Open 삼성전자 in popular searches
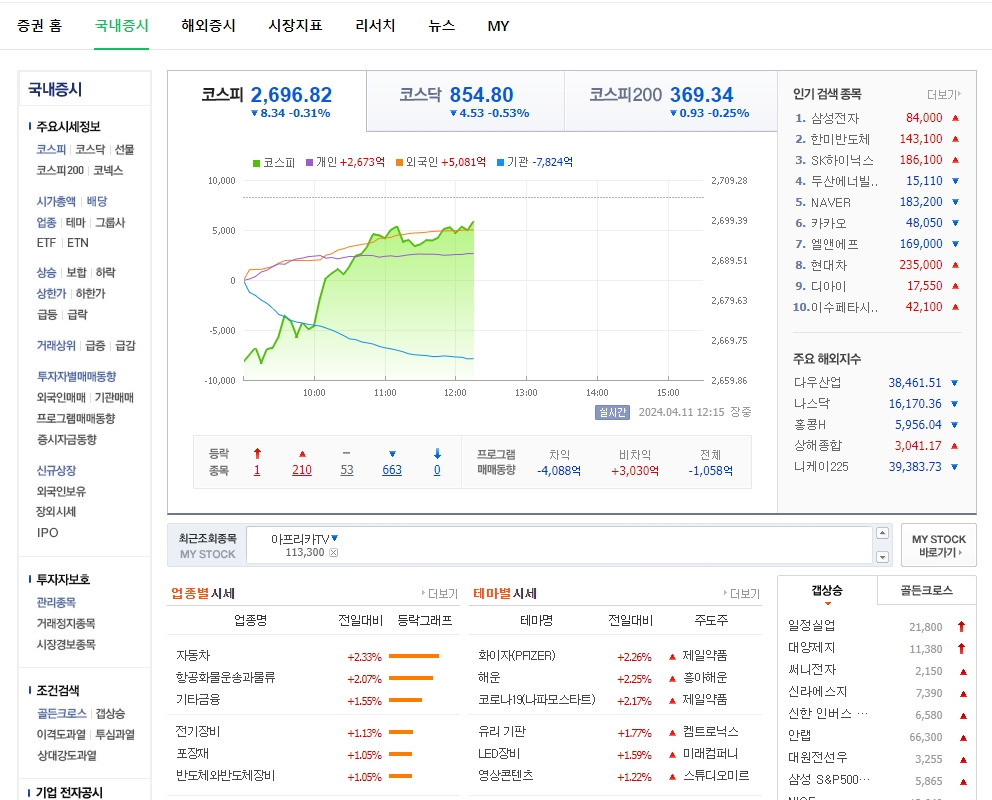Viewport: 992px width, 800px height. click(x=835, y=118)
